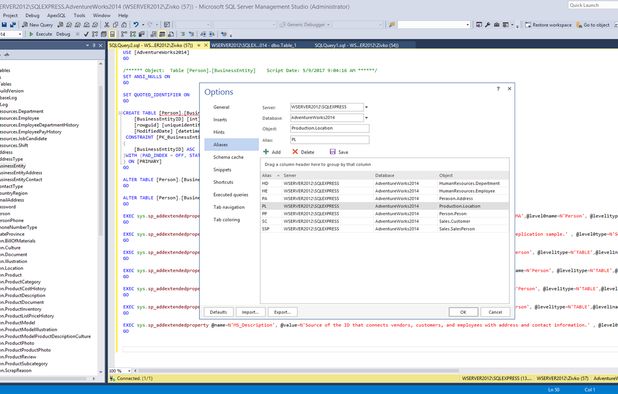Open the window layout icon dropdown arrow
The width and height of the screenshot is (618, 394).
tap(512, 25)
